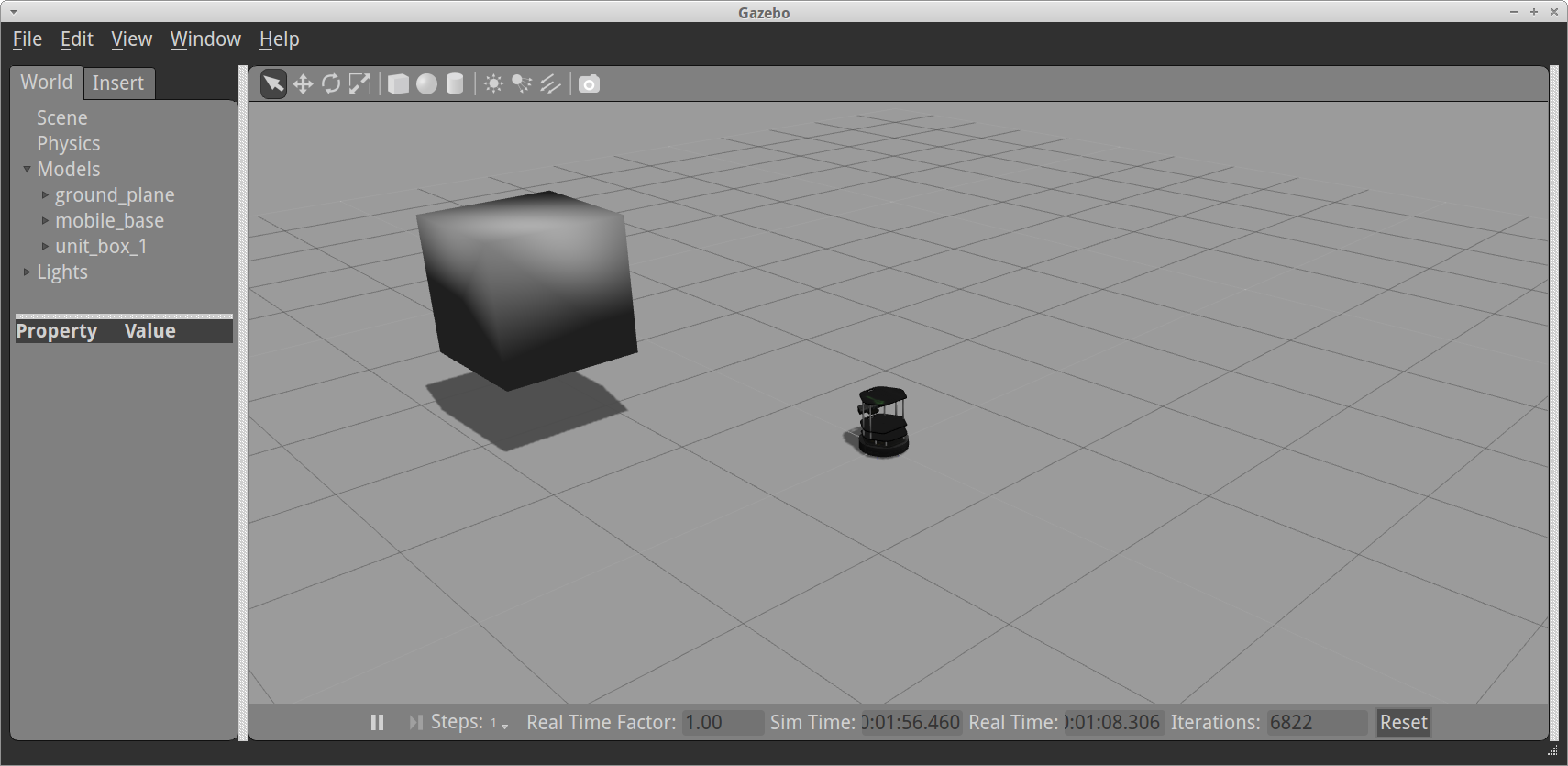Expand the unit_box_1 model node
Viewport: 1568px width, 766px height.
click(x=45, y=246)
